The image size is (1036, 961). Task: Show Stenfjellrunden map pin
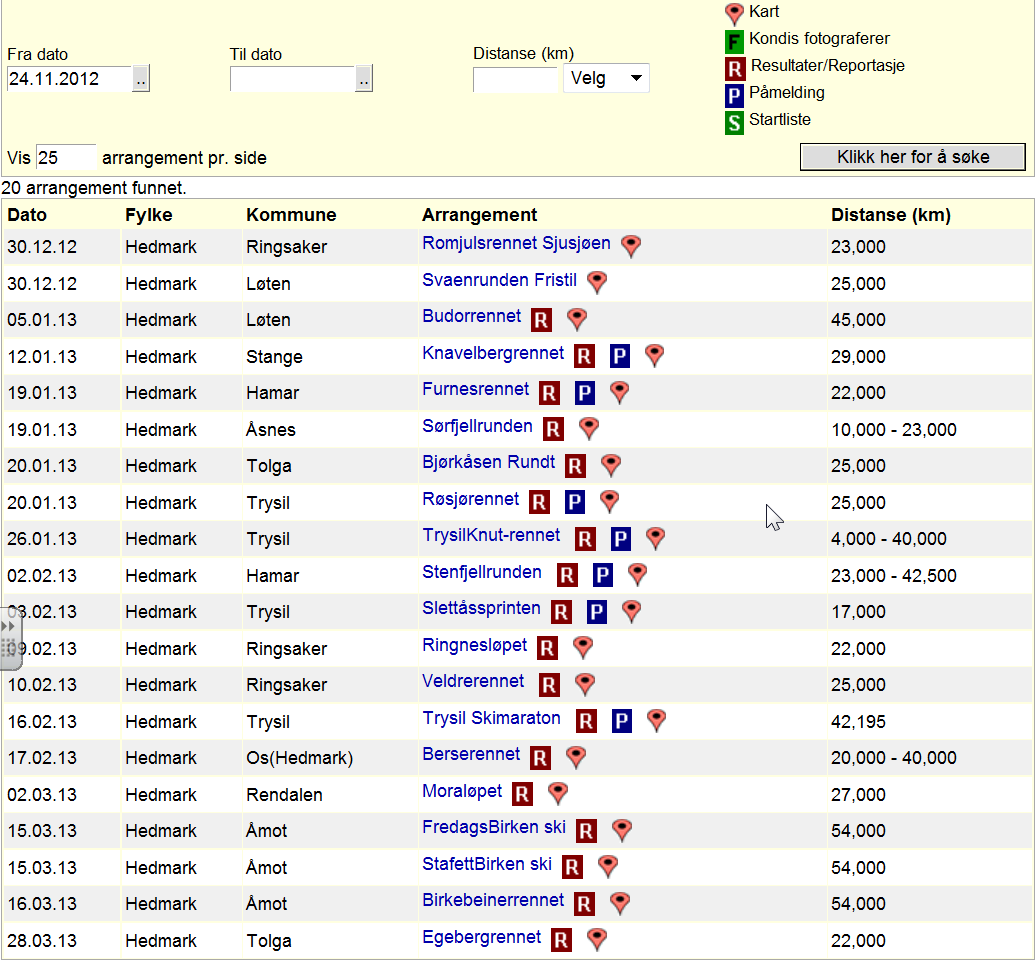pos(637,574)
